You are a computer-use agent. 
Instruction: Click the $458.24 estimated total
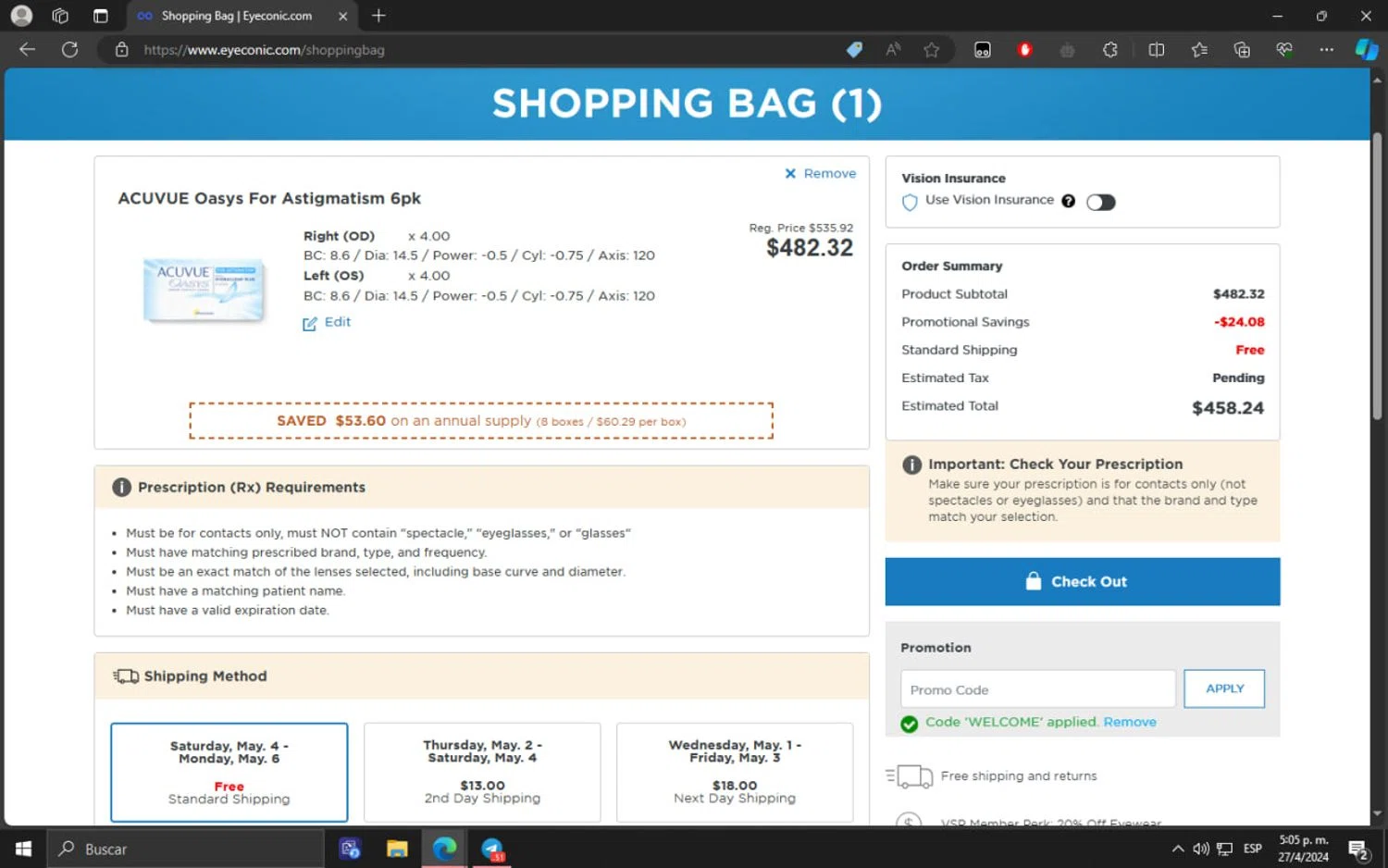(x=1227, y=408)
